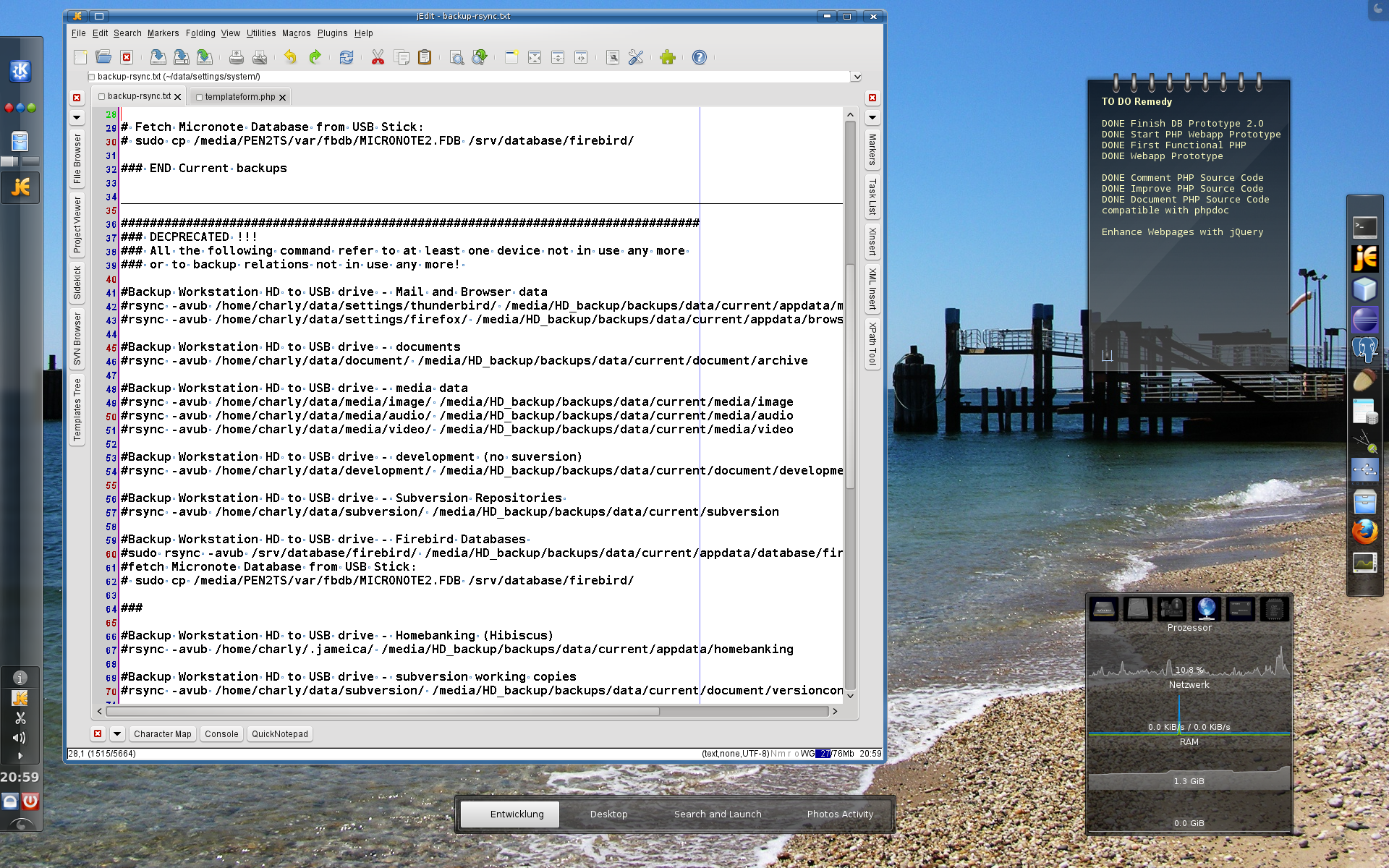Expand the buffer switcher dropdown arrow
The height and width of the screenshot is (868, 1389).
(857, 77)
